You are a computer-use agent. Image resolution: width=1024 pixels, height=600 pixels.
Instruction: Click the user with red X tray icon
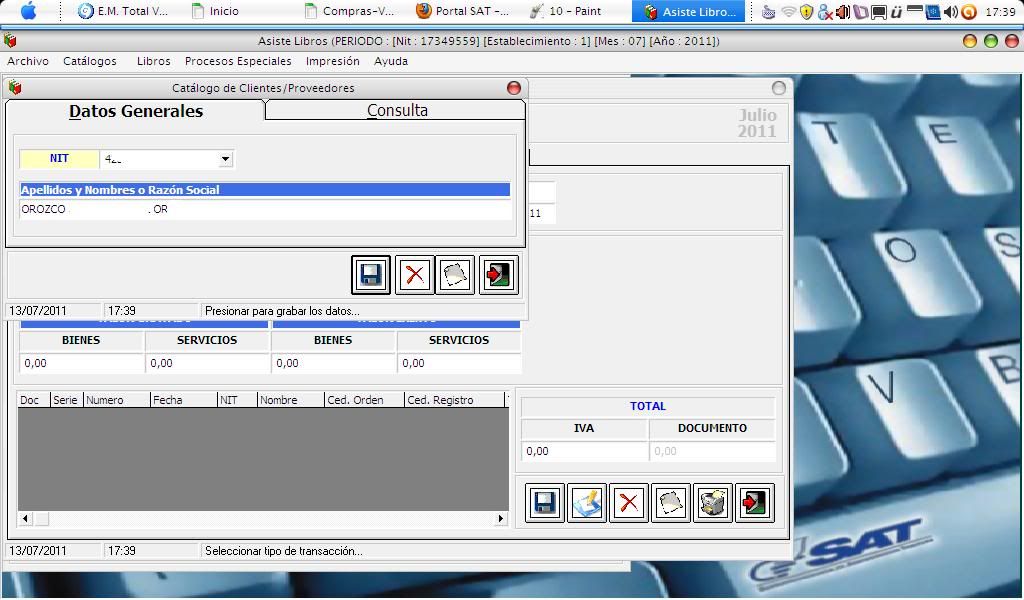coord(825,12)
